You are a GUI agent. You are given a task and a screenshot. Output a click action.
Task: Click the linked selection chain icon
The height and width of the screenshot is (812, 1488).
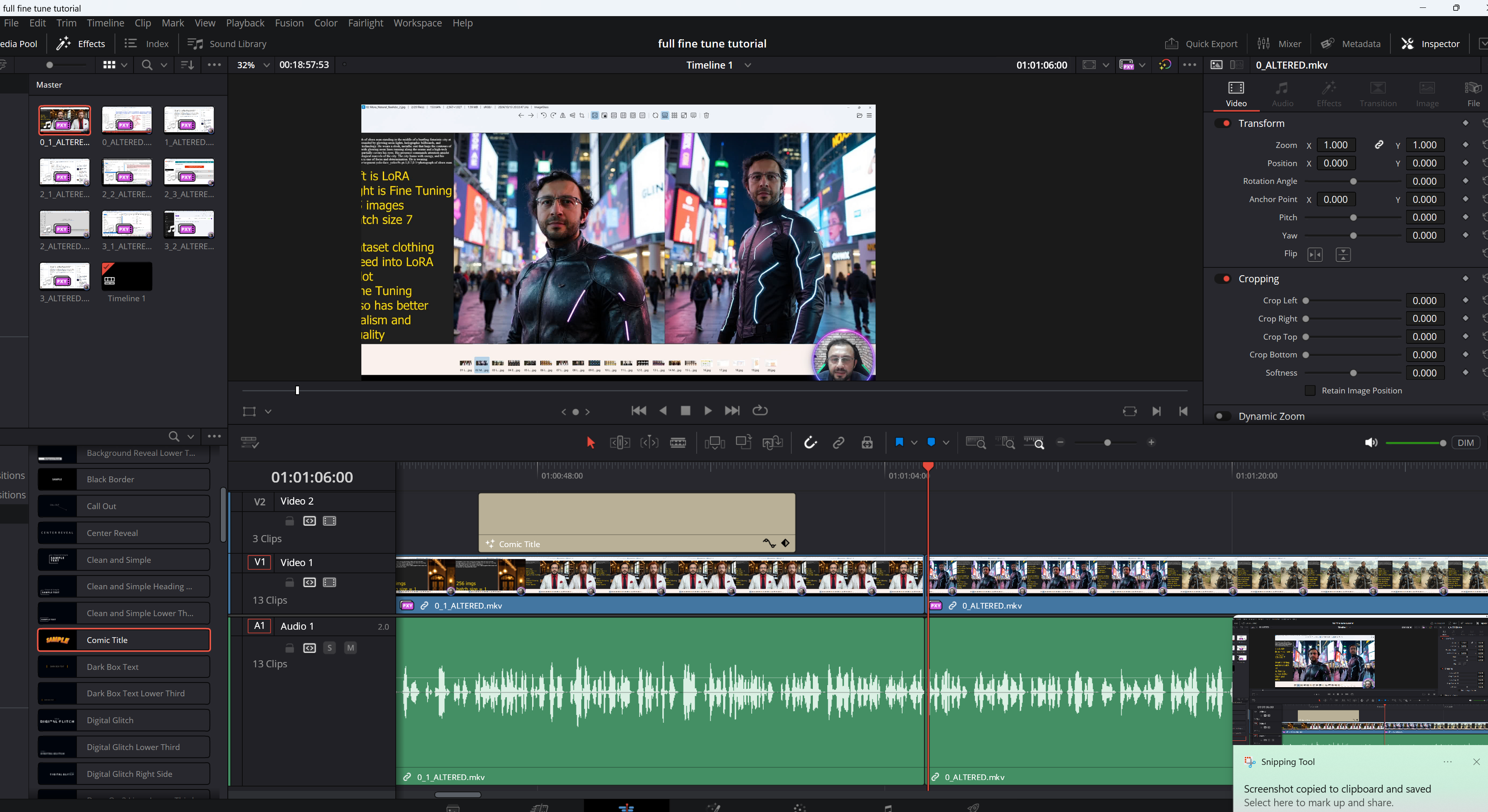coord(838,443)
